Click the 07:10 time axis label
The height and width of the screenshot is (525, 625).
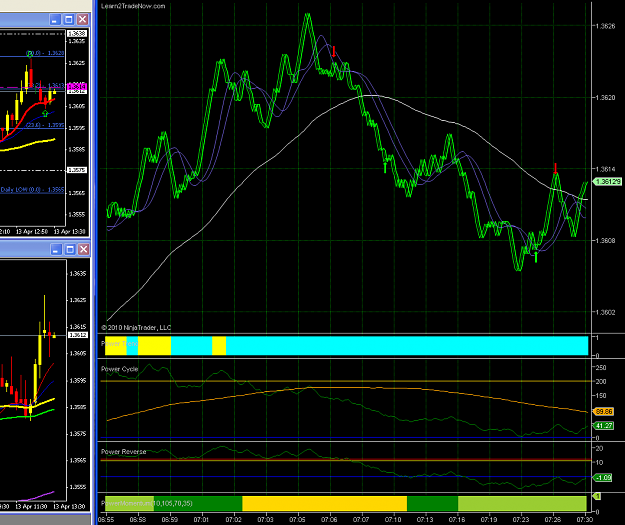coord(393,519)
